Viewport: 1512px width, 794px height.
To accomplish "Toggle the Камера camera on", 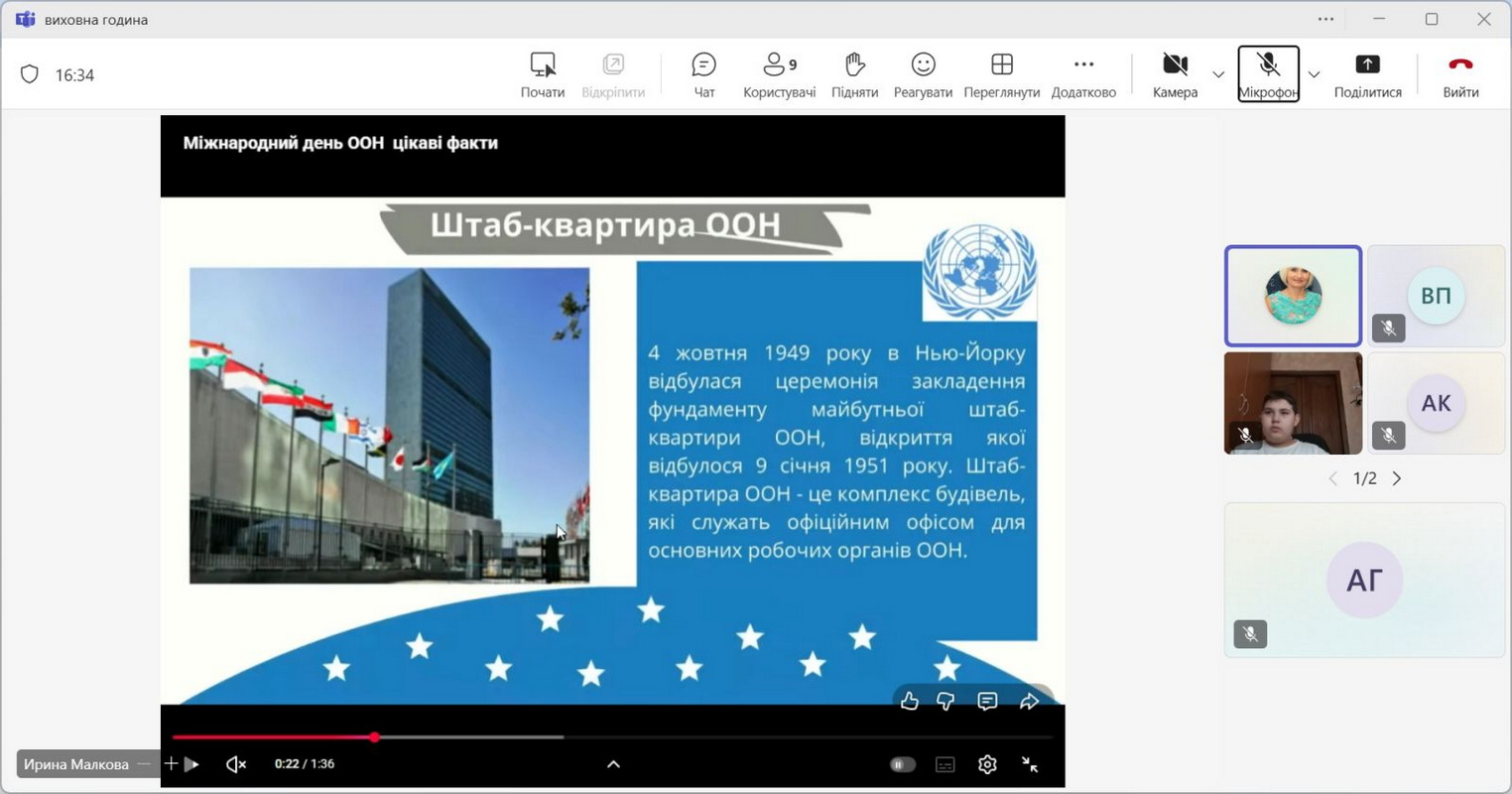I will point(1175,74).
